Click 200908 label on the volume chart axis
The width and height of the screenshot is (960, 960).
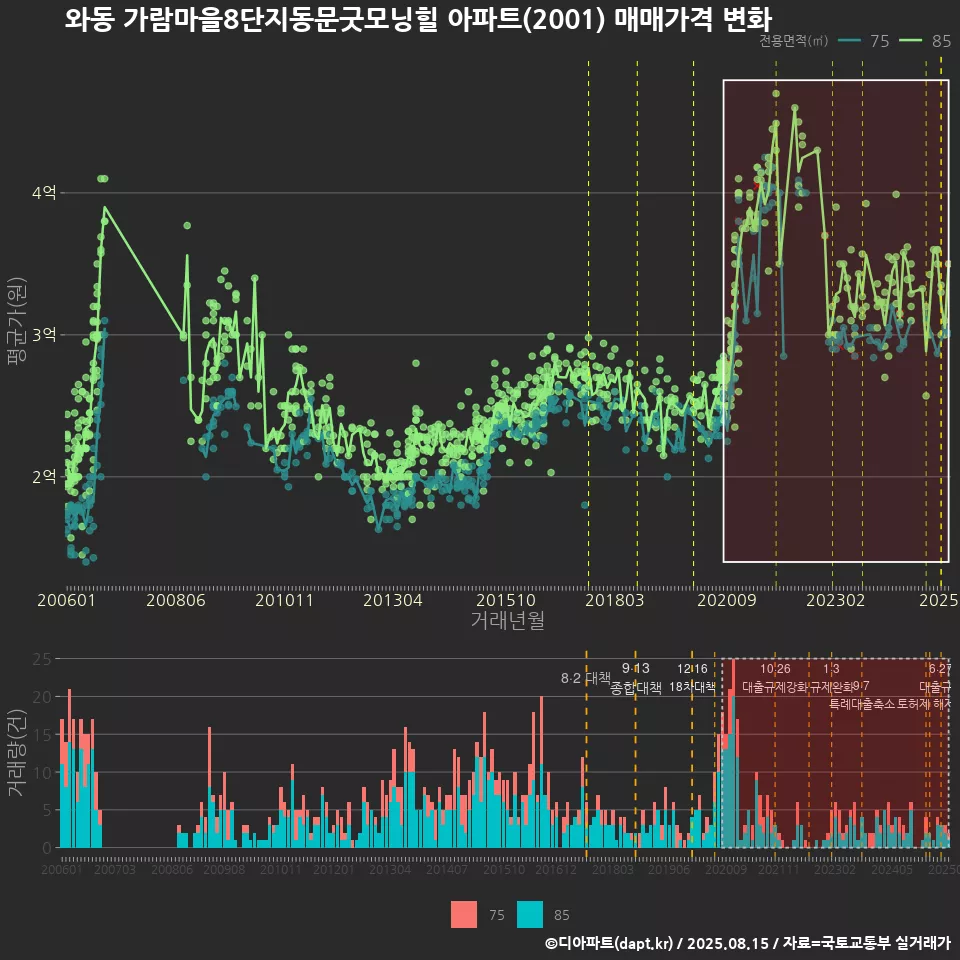224,869
